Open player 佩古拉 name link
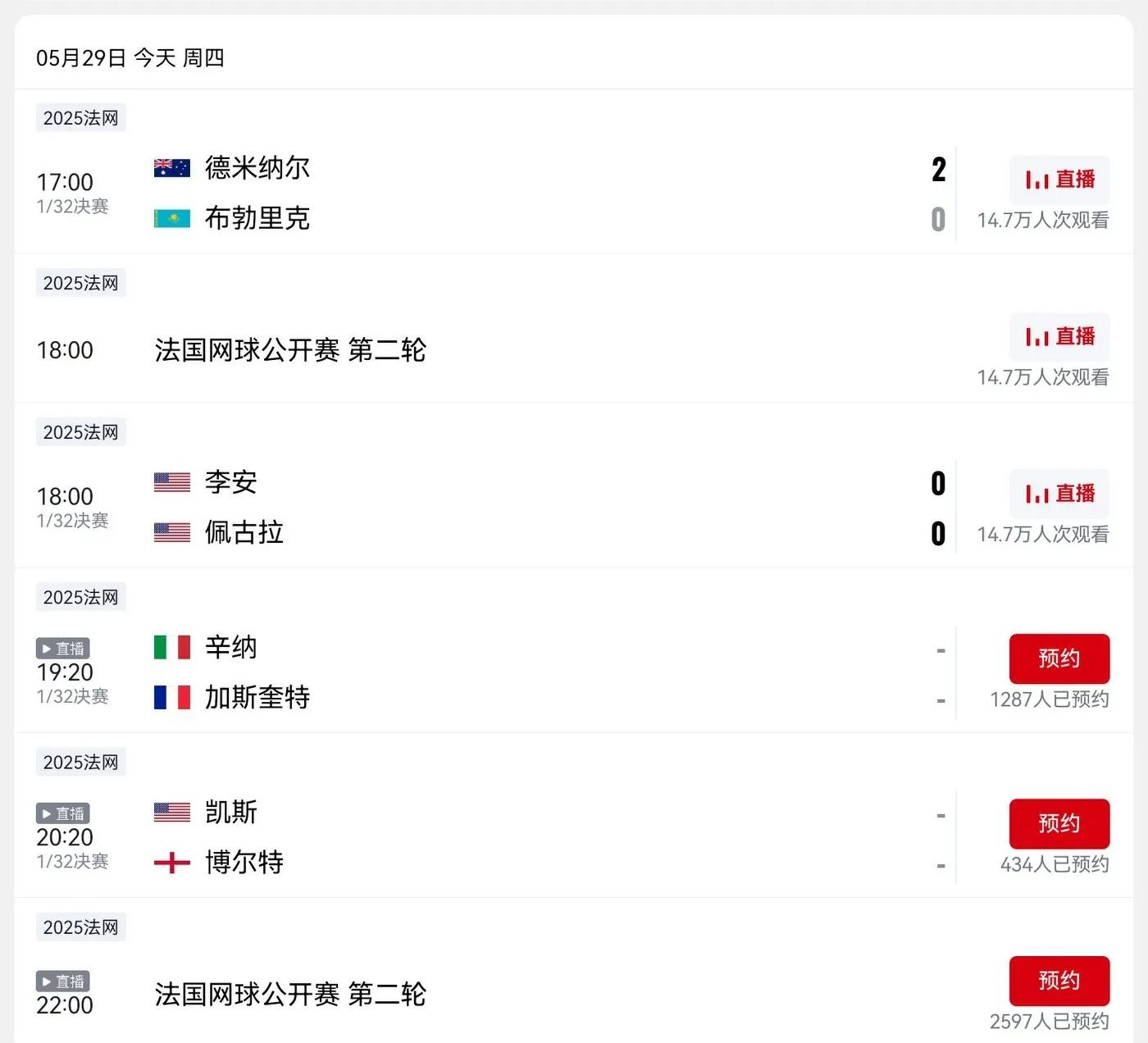 (x=244, y=533)
